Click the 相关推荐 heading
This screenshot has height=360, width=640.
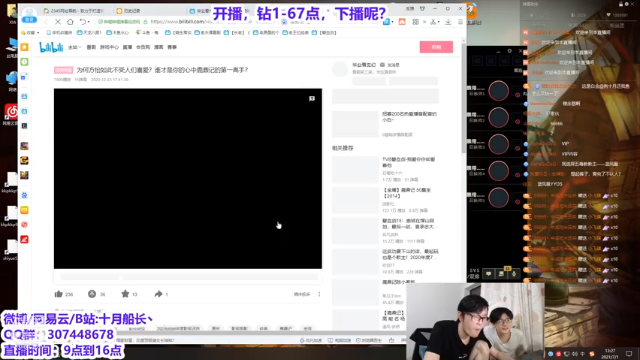pyautogui.click(x=342, y=148)
